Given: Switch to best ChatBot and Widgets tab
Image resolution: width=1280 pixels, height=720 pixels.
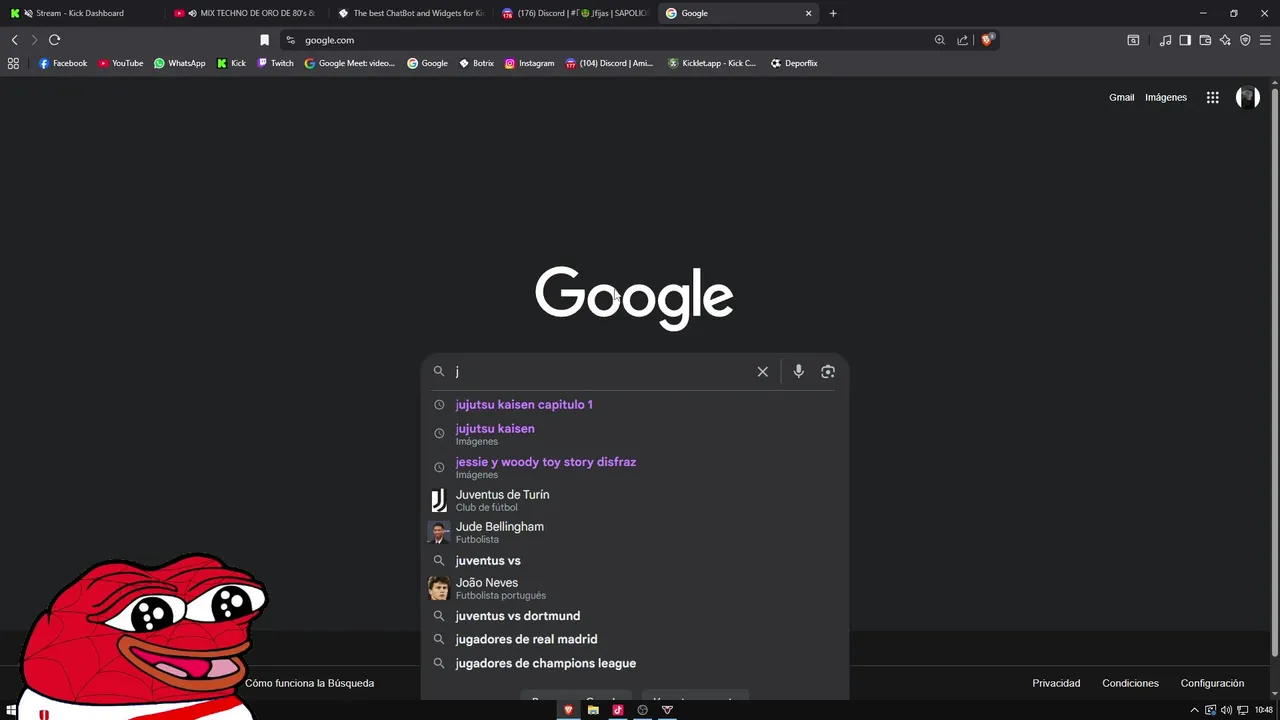Looking at the screenshot, I should [410, 13].
